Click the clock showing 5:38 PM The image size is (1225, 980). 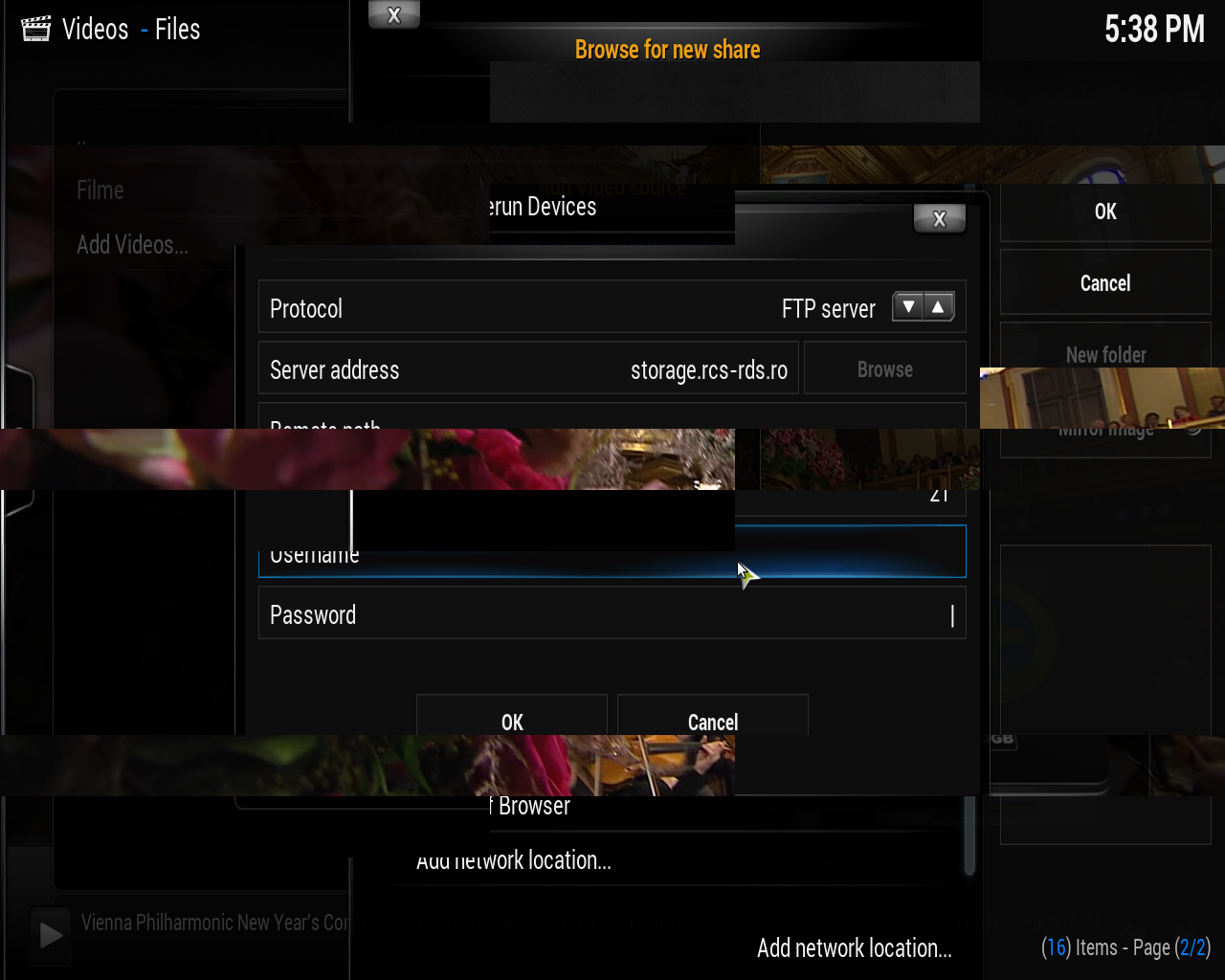tap(1154, 29)
